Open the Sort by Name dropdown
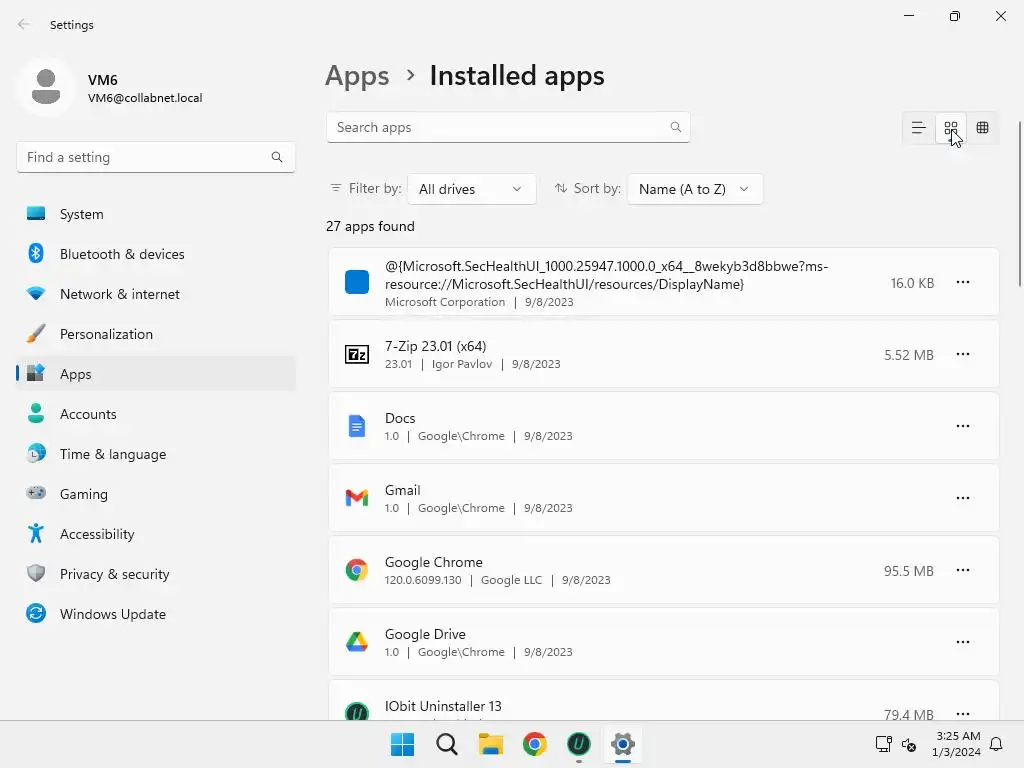This screenshot has width=1024, height=768. point(695,189)
